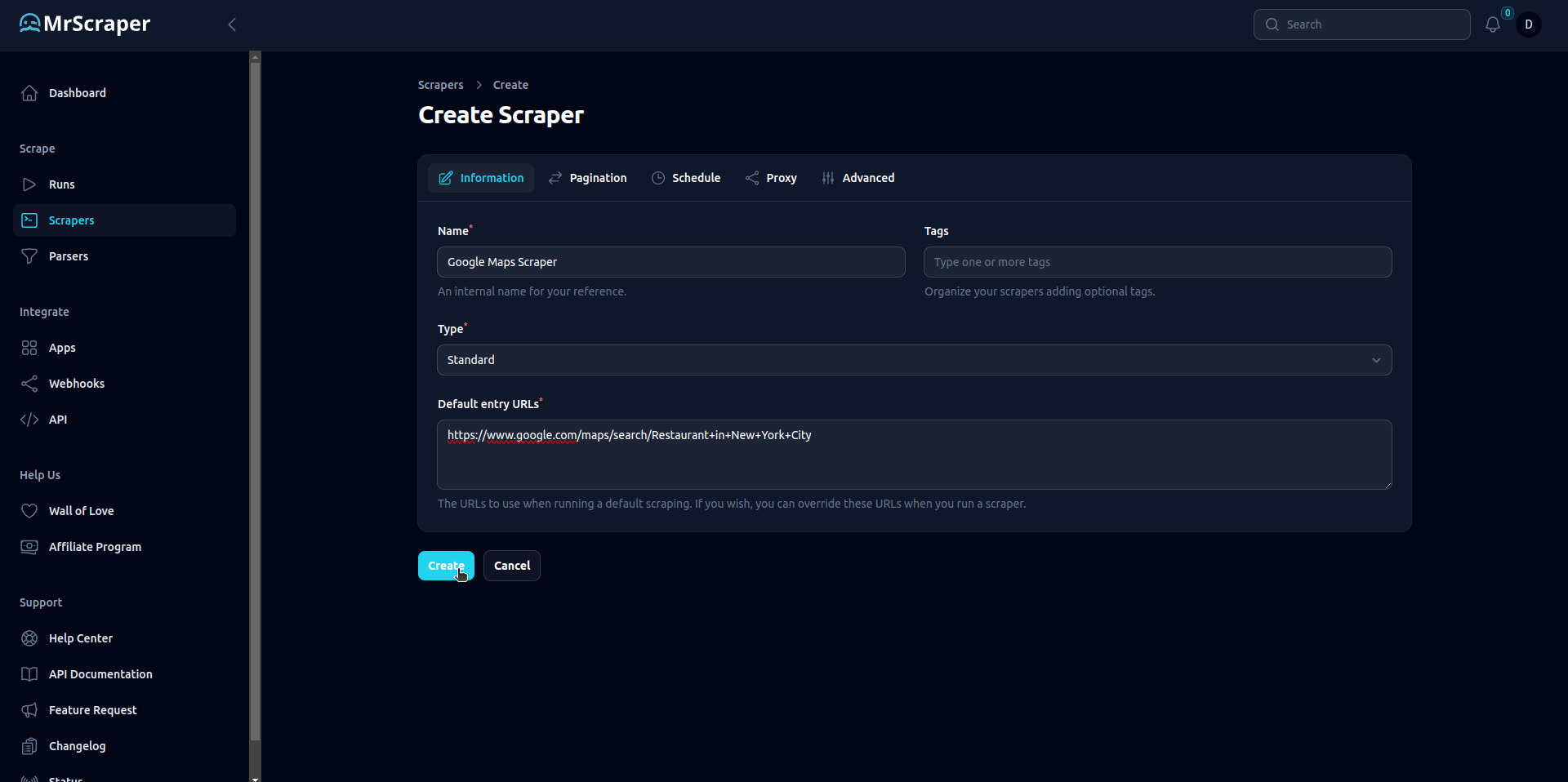Click the Runs play icon
The height and width of the screenshot is (782, 1568).
pos(29,184)
